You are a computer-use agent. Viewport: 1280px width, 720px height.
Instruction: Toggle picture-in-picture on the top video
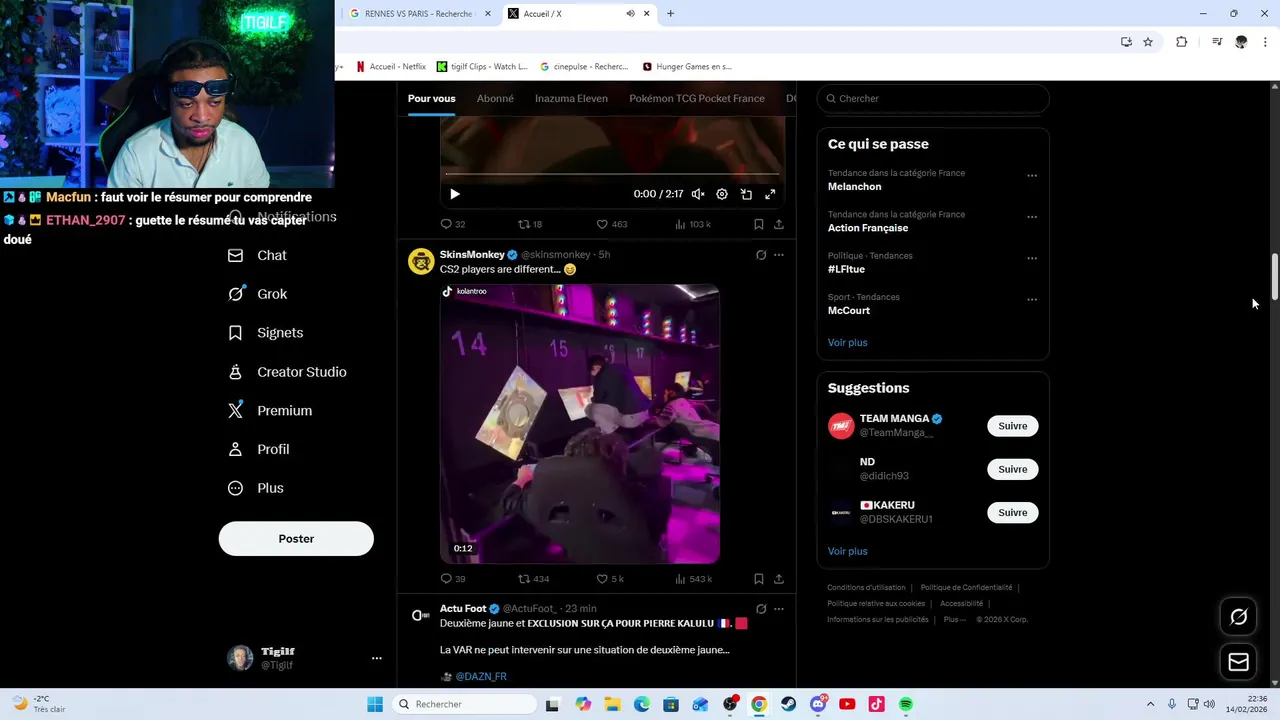point(746,194)
